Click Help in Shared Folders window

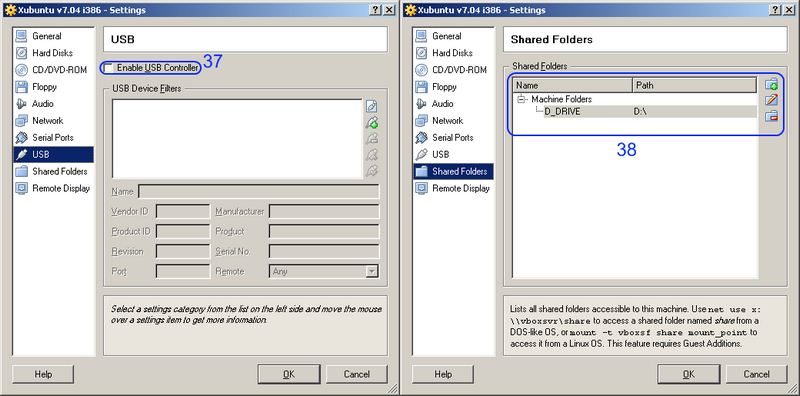443,374
